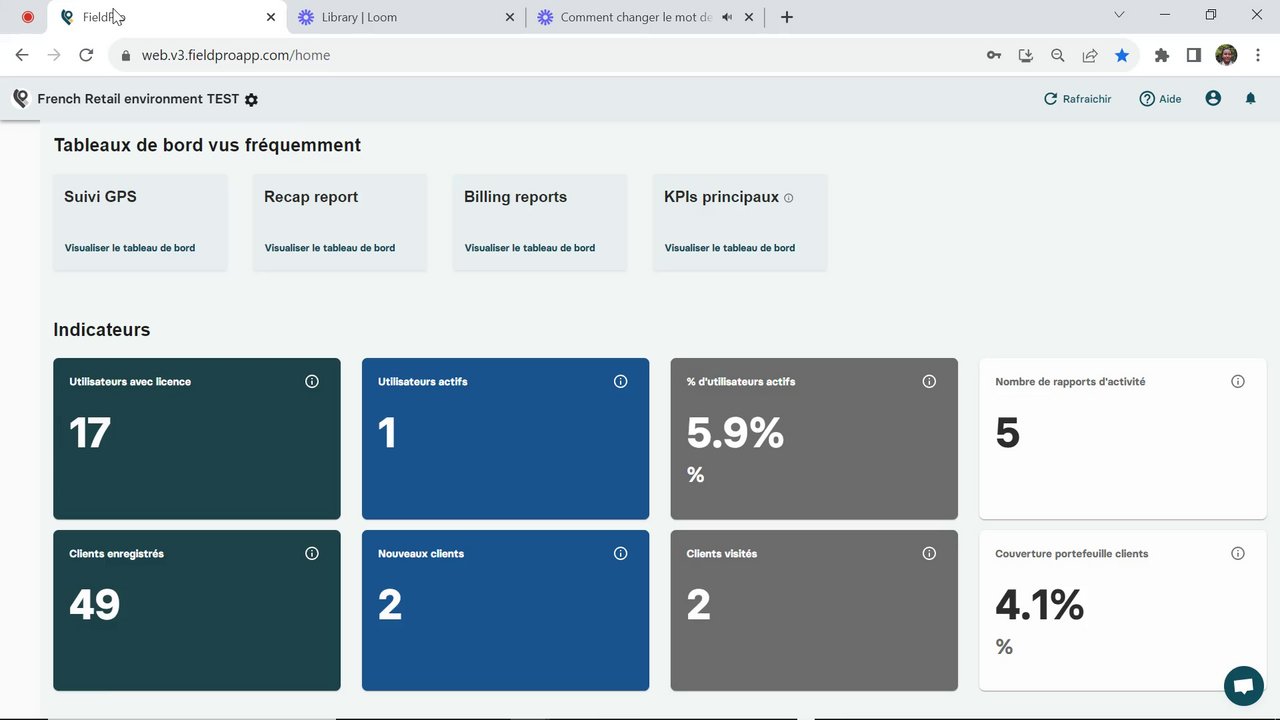1280x720 pixels.
Task: Click the FieldPro logo icon in the header
Action: (20, 98)
